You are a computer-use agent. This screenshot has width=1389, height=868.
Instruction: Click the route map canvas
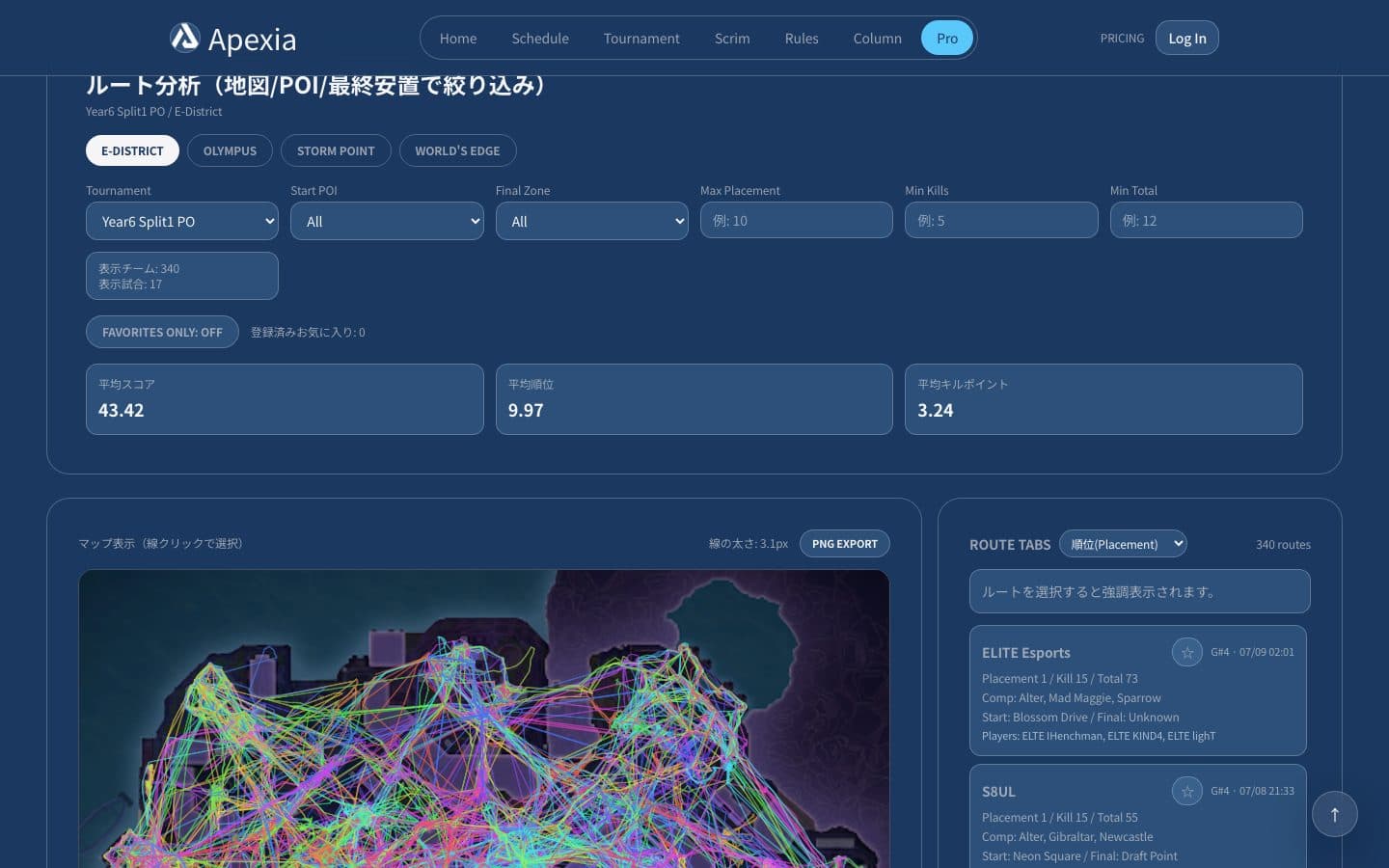(484, 719)
